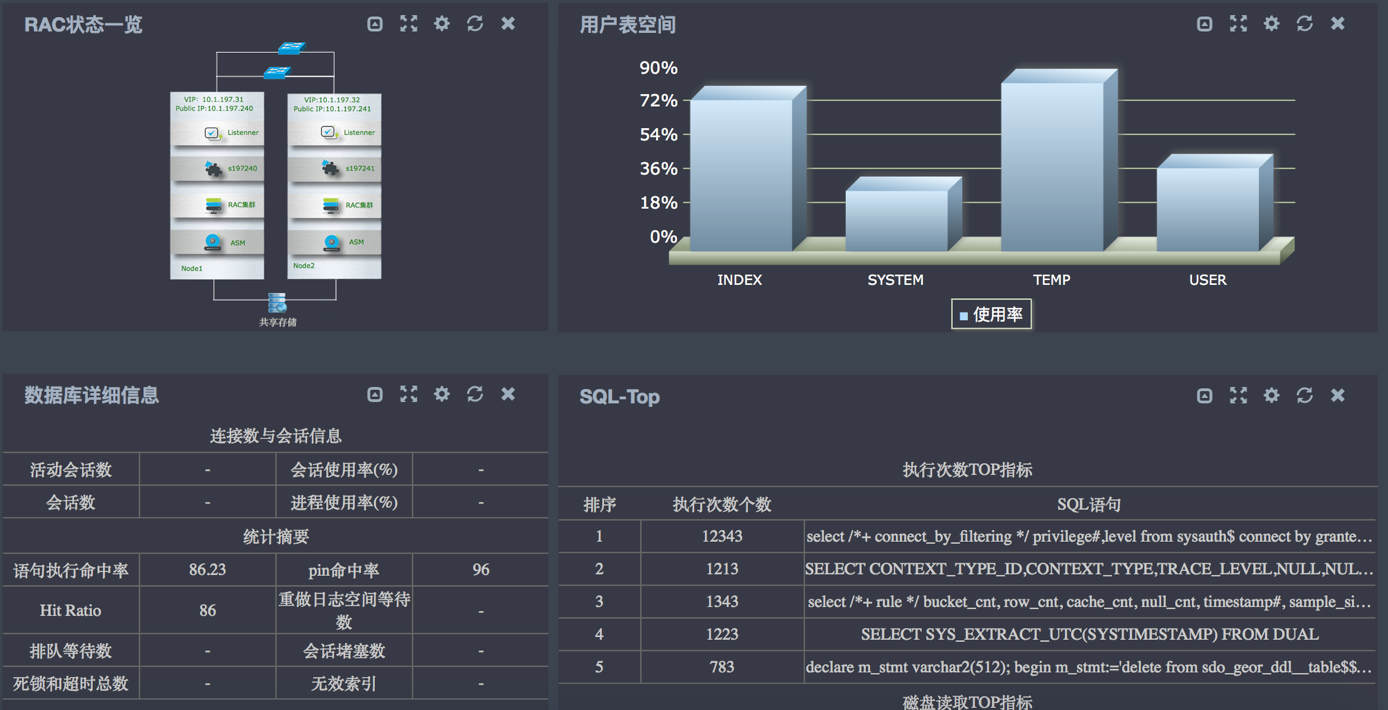Click the top network switch icon
Viewport: 1388px width, 710px height.
coord(291,48)
